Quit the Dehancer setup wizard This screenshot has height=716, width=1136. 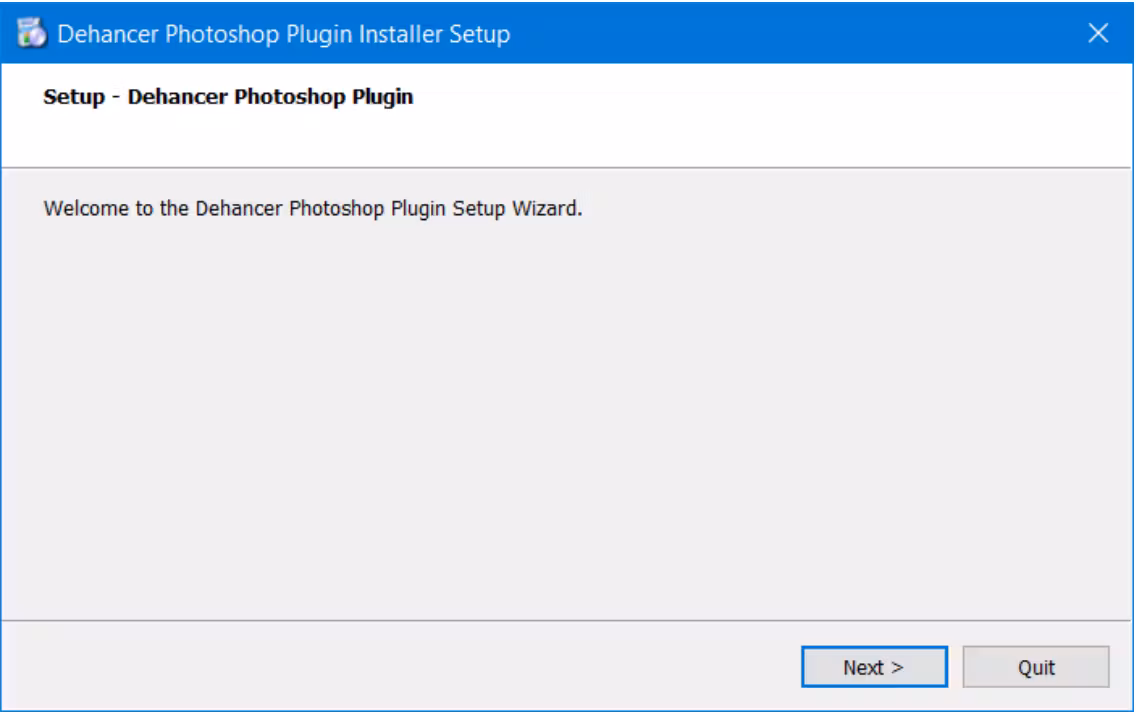[x=1035, y=667]
